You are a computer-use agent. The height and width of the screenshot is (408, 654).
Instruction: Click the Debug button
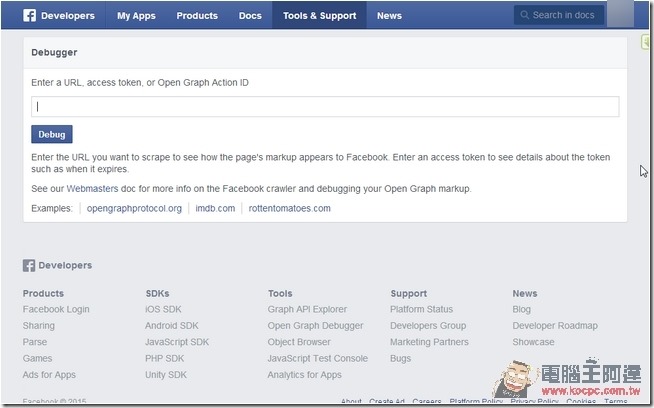click(52, 134)
